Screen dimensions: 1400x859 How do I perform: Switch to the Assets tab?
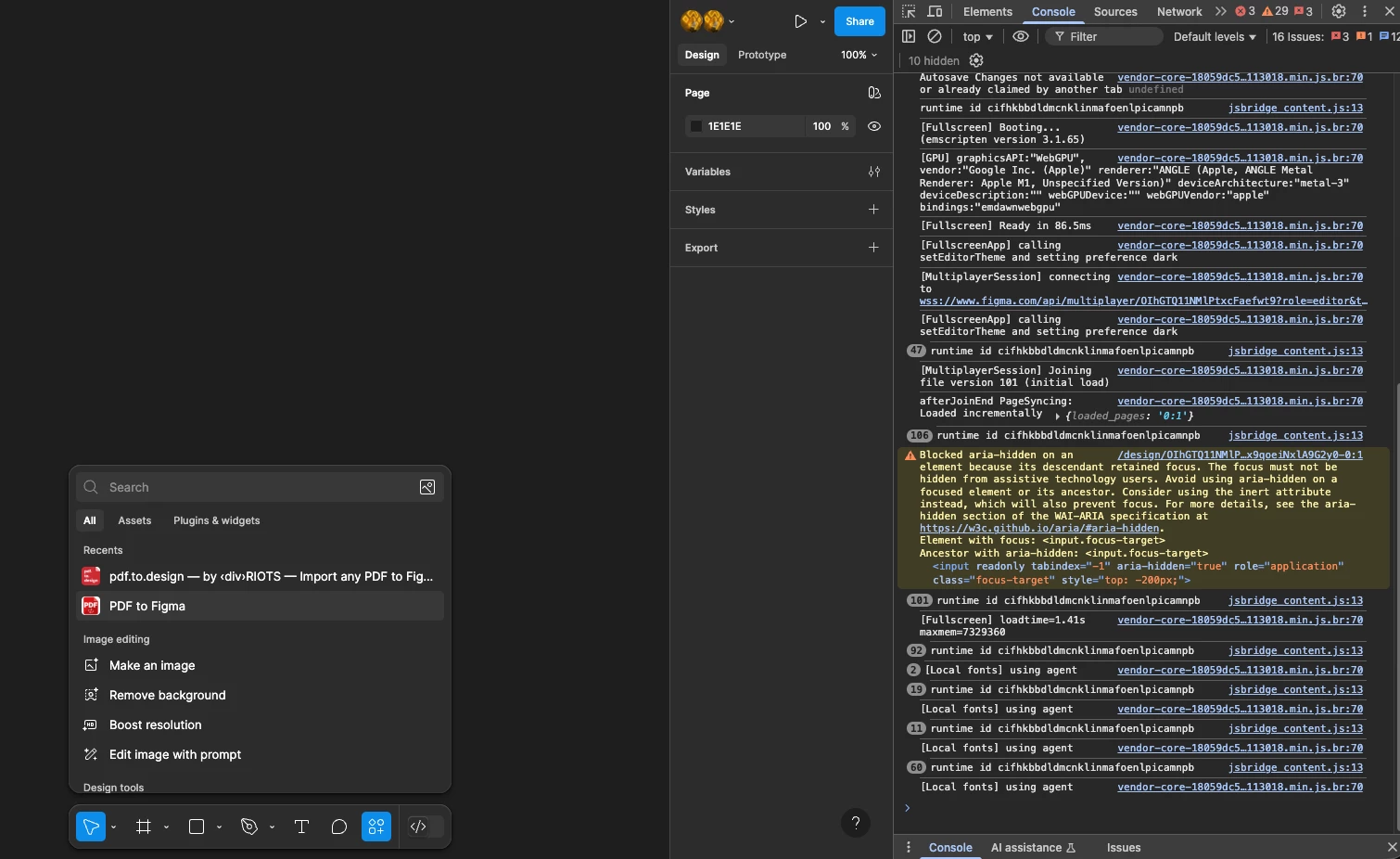pyautogui.click(x=134, y=520)
